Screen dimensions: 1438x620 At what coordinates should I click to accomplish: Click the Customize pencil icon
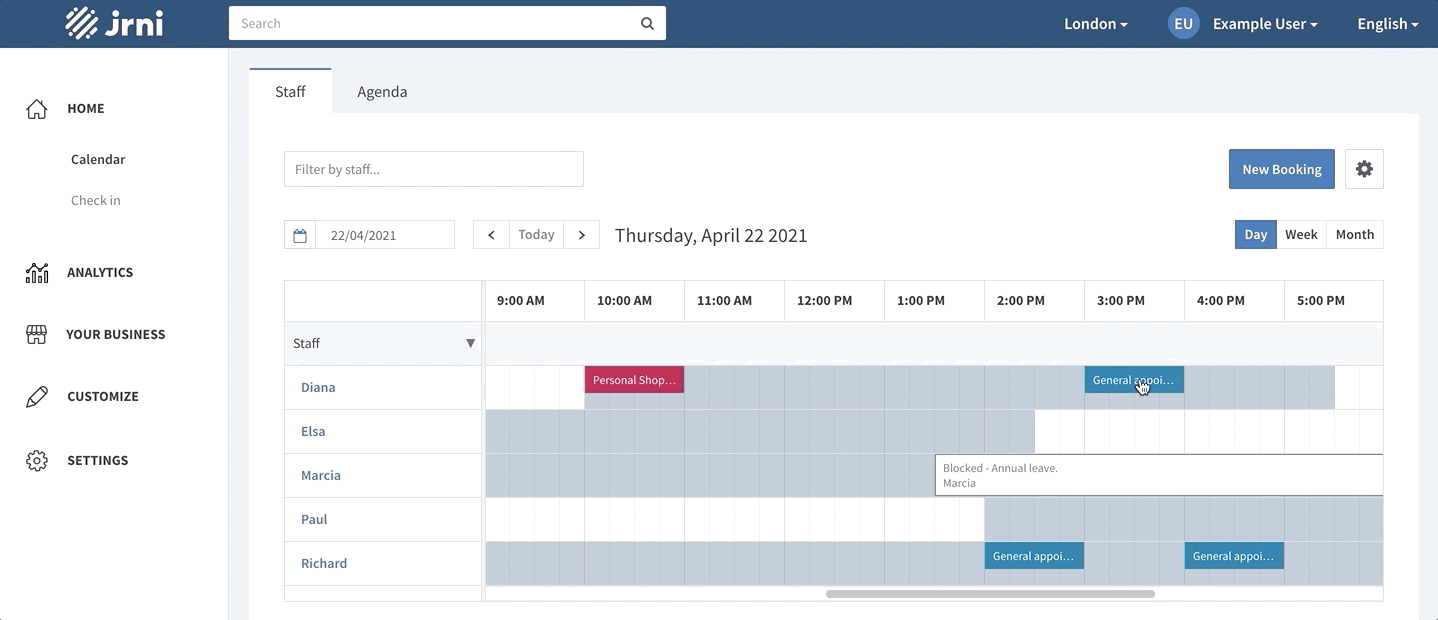37,396
